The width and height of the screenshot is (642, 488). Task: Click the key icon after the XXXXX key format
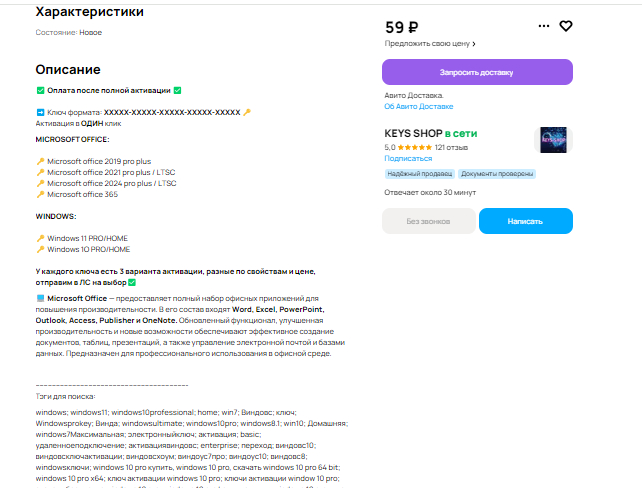[247, 113]
